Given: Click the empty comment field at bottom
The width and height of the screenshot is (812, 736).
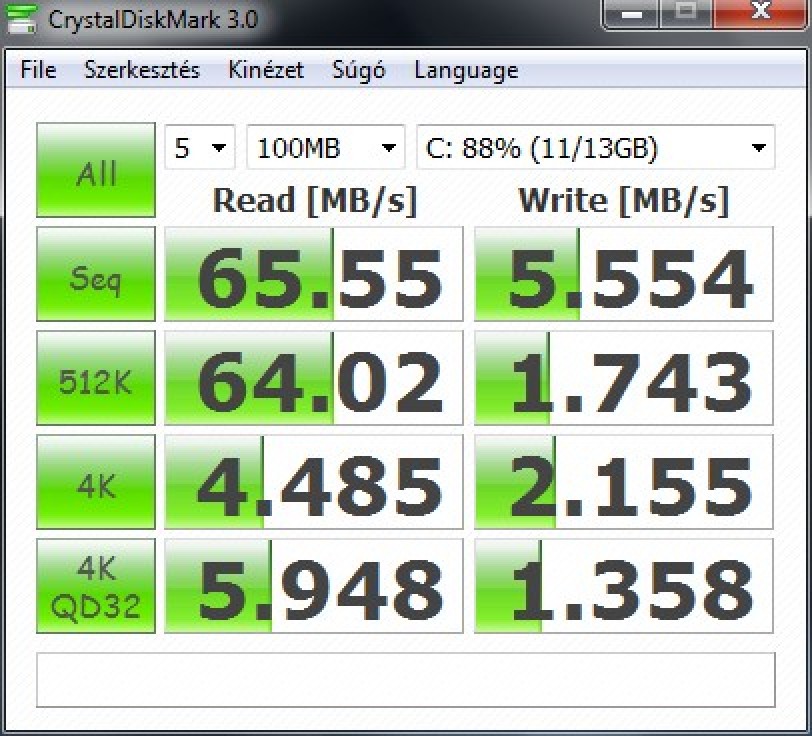Looking at the screenshot, I should point(405,680).
